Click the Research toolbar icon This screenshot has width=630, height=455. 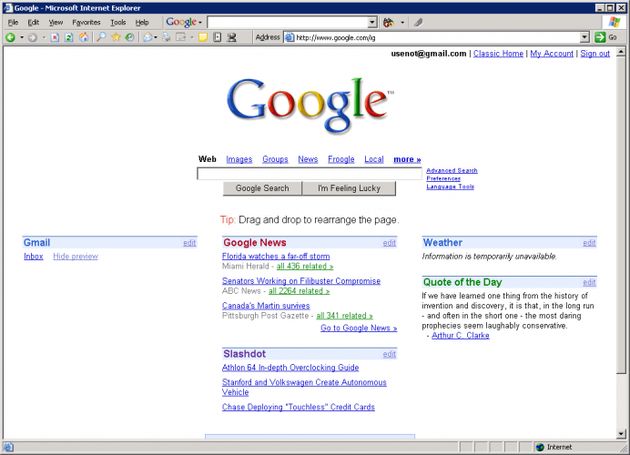(217, 37)
